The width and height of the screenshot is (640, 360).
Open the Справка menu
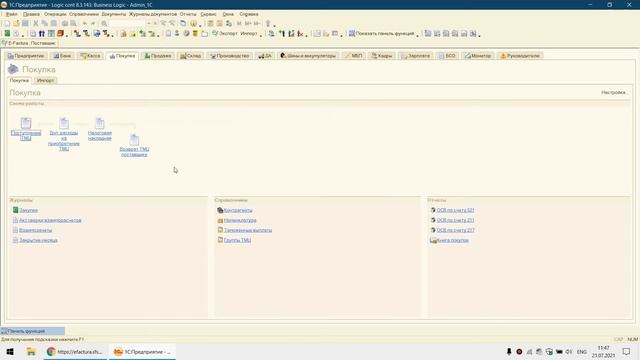pos(249,14)
